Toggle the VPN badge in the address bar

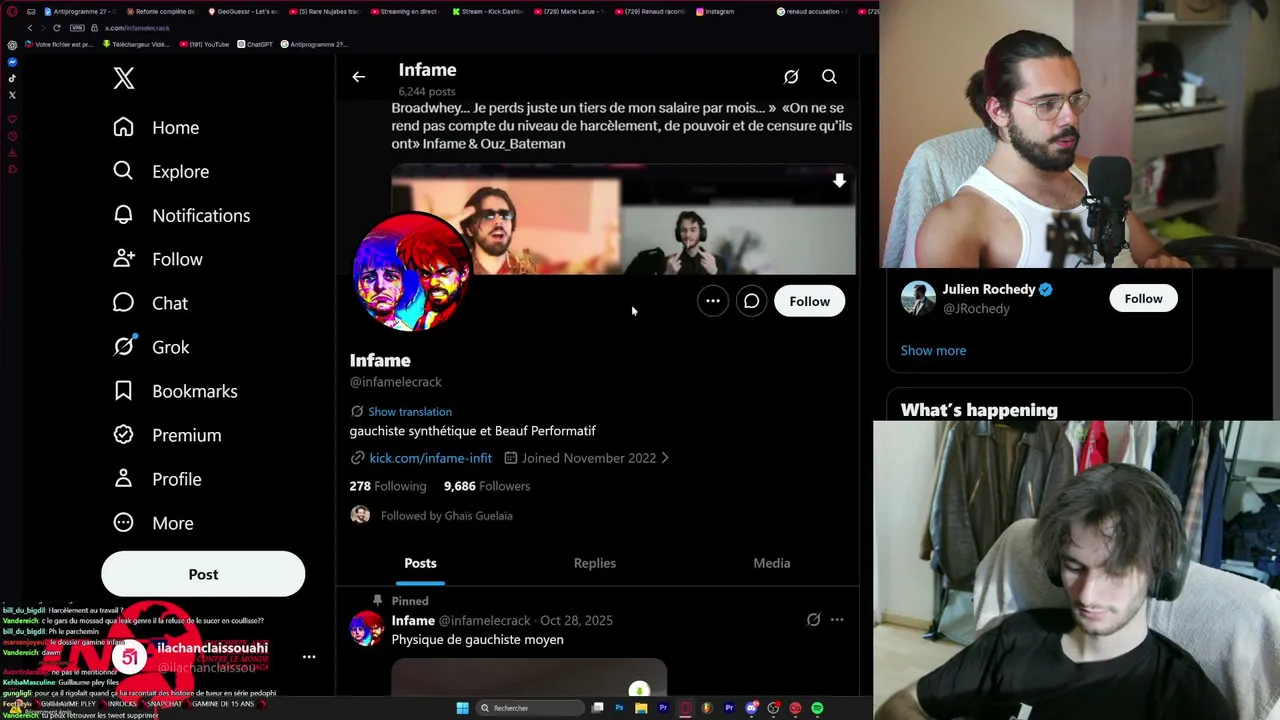pos(77,28)
